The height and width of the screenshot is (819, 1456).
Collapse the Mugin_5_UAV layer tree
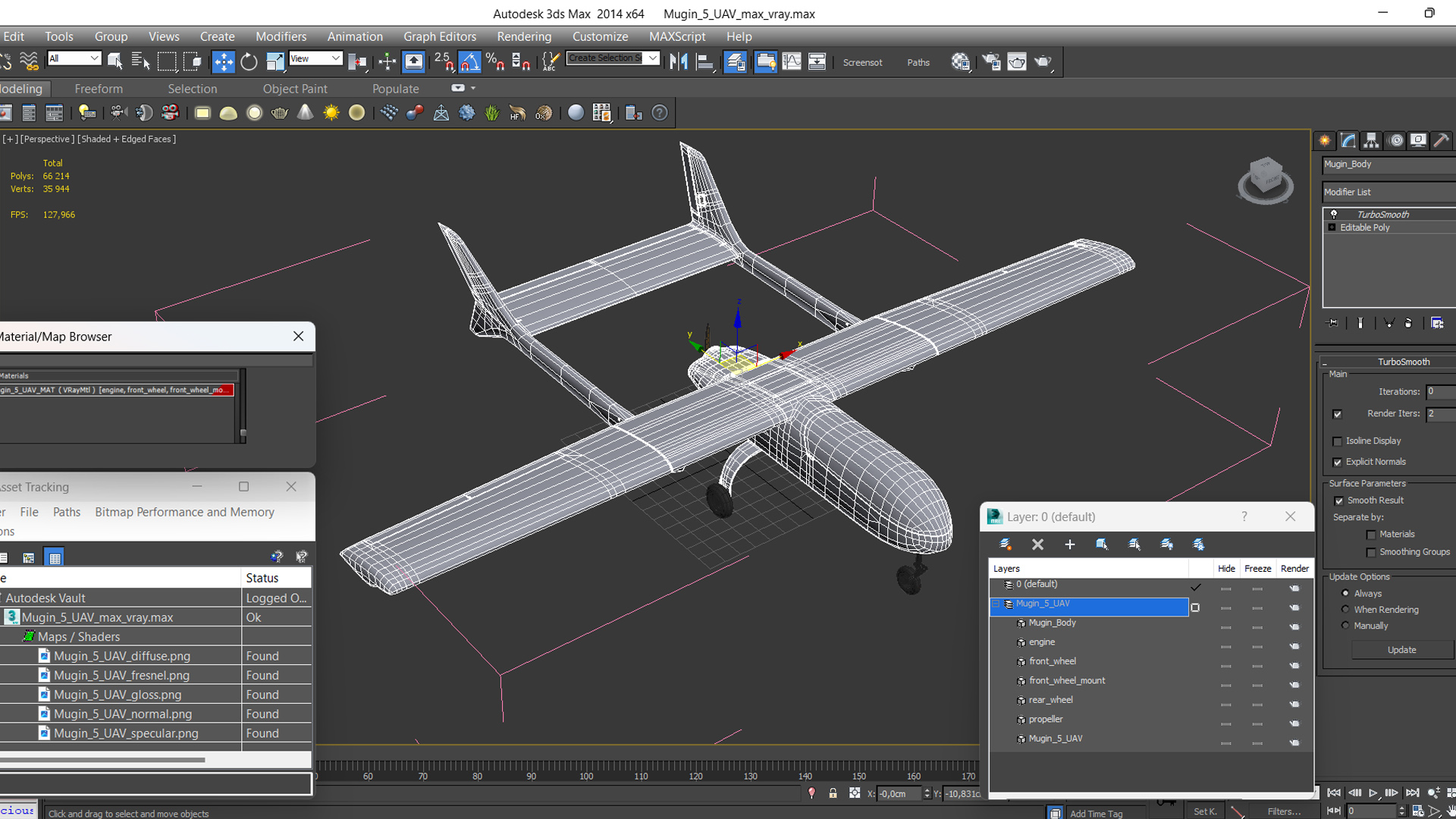click(x=996, y=604)
